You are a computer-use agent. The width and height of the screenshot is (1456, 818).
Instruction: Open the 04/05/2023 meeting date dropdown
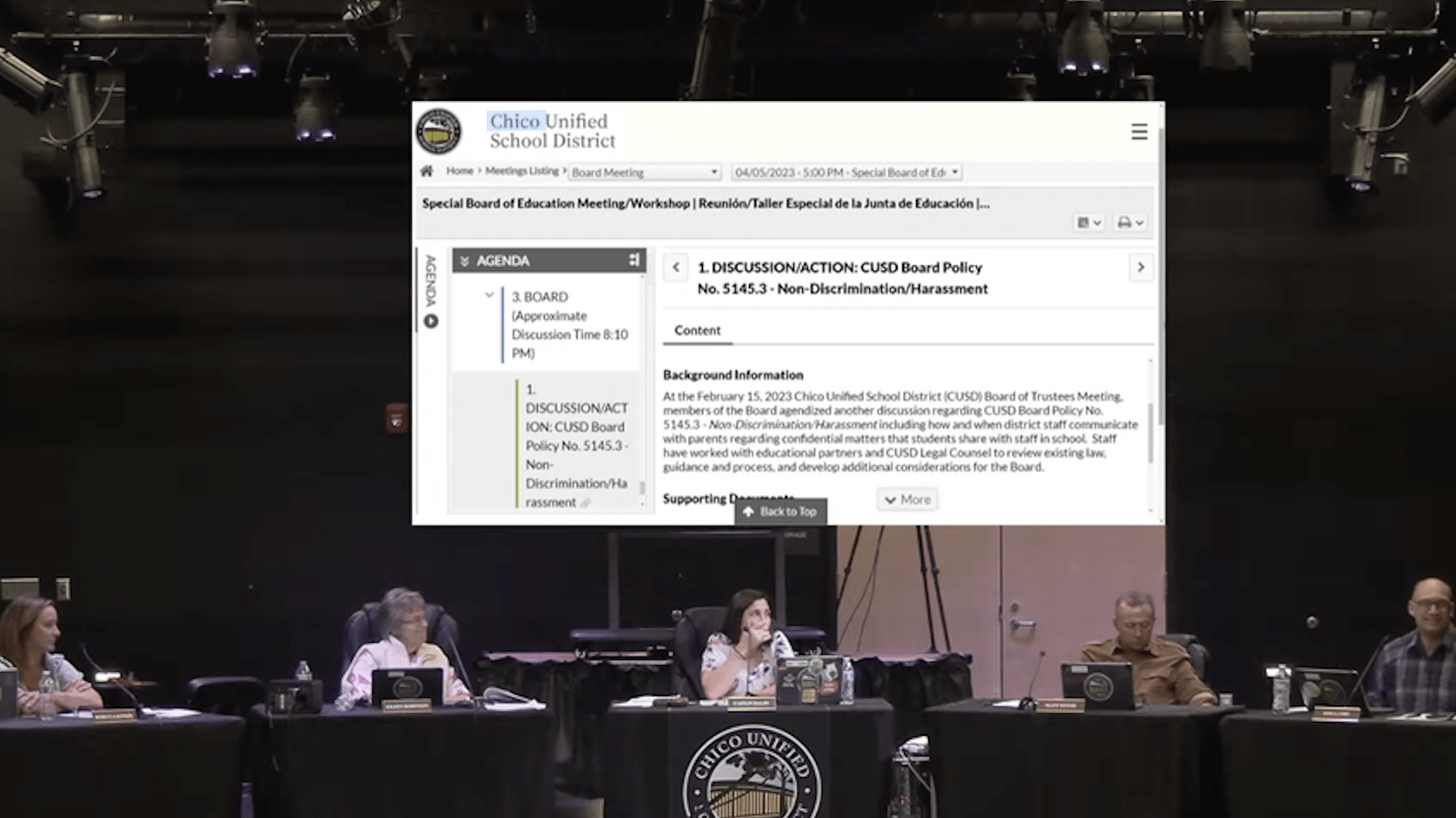tap(846, 173)
